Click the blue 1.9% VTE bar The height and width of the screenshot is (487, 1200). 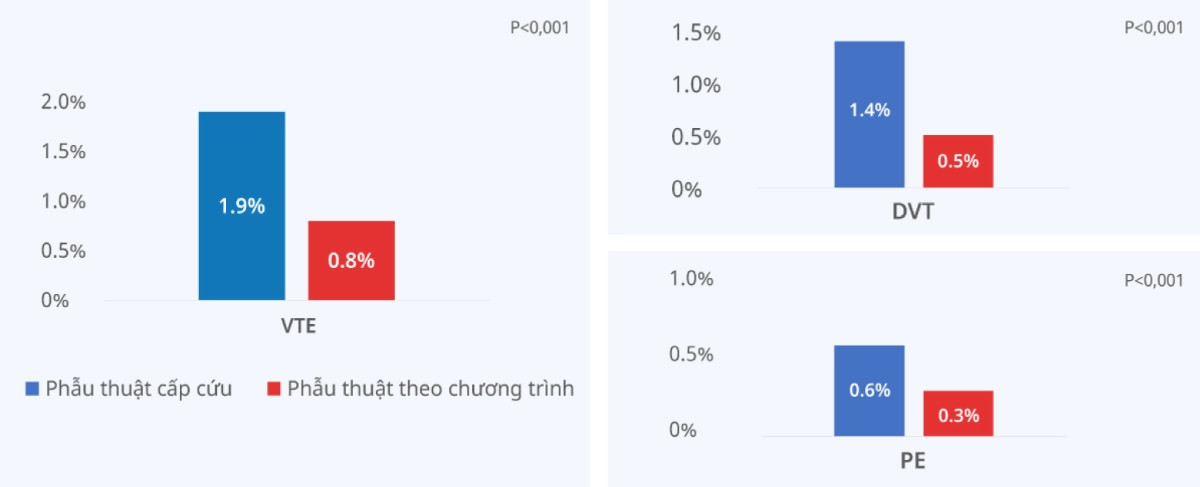pos(242,206)
